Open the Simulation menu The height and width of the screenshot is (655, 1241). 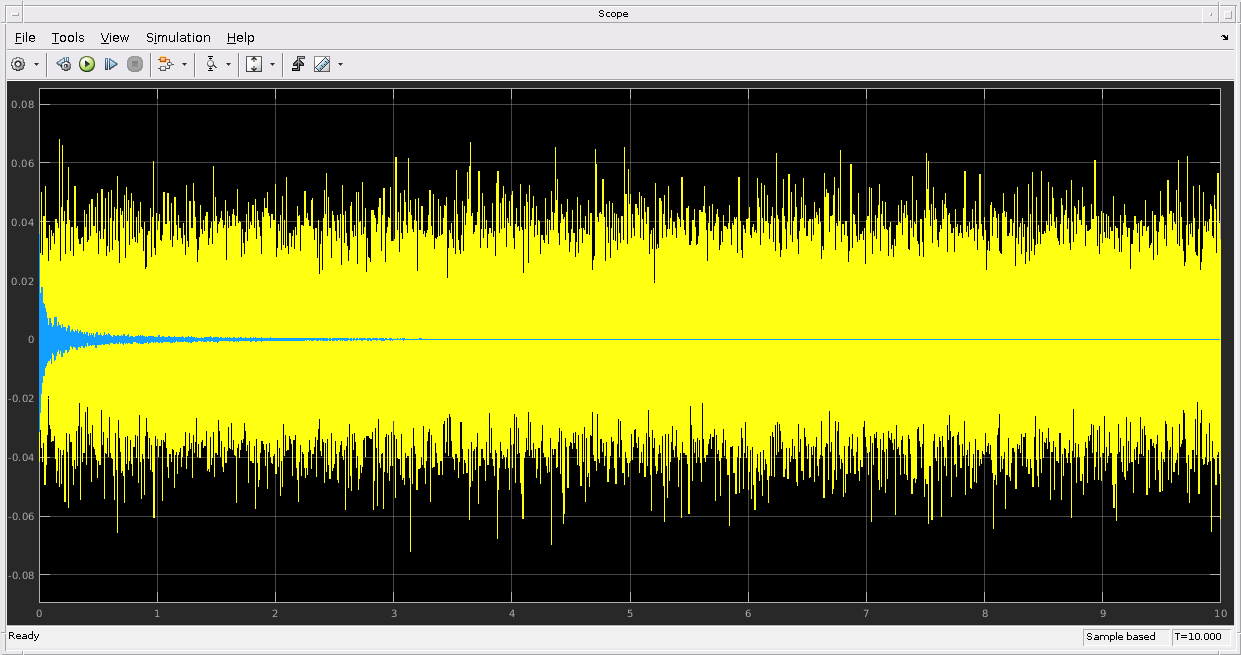tap(178, 38)
